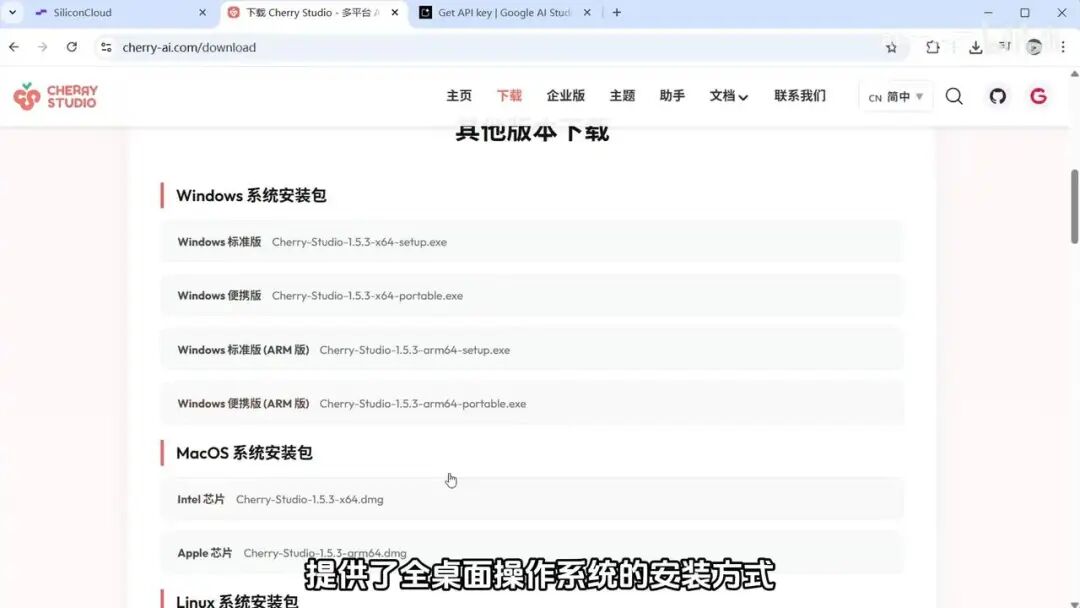Open 联系我们 navigation item
This screenshot has width=1080, height=608.
coord(800,96)
